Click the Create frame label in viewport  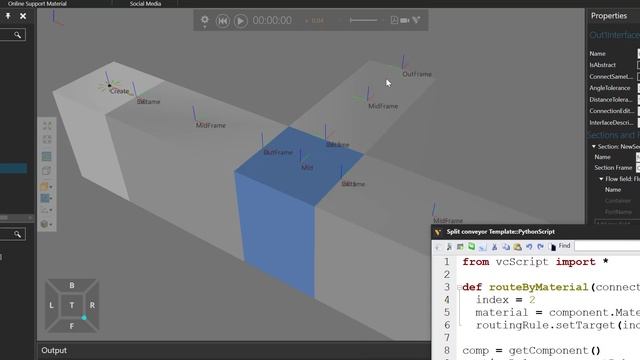[119, 91]
